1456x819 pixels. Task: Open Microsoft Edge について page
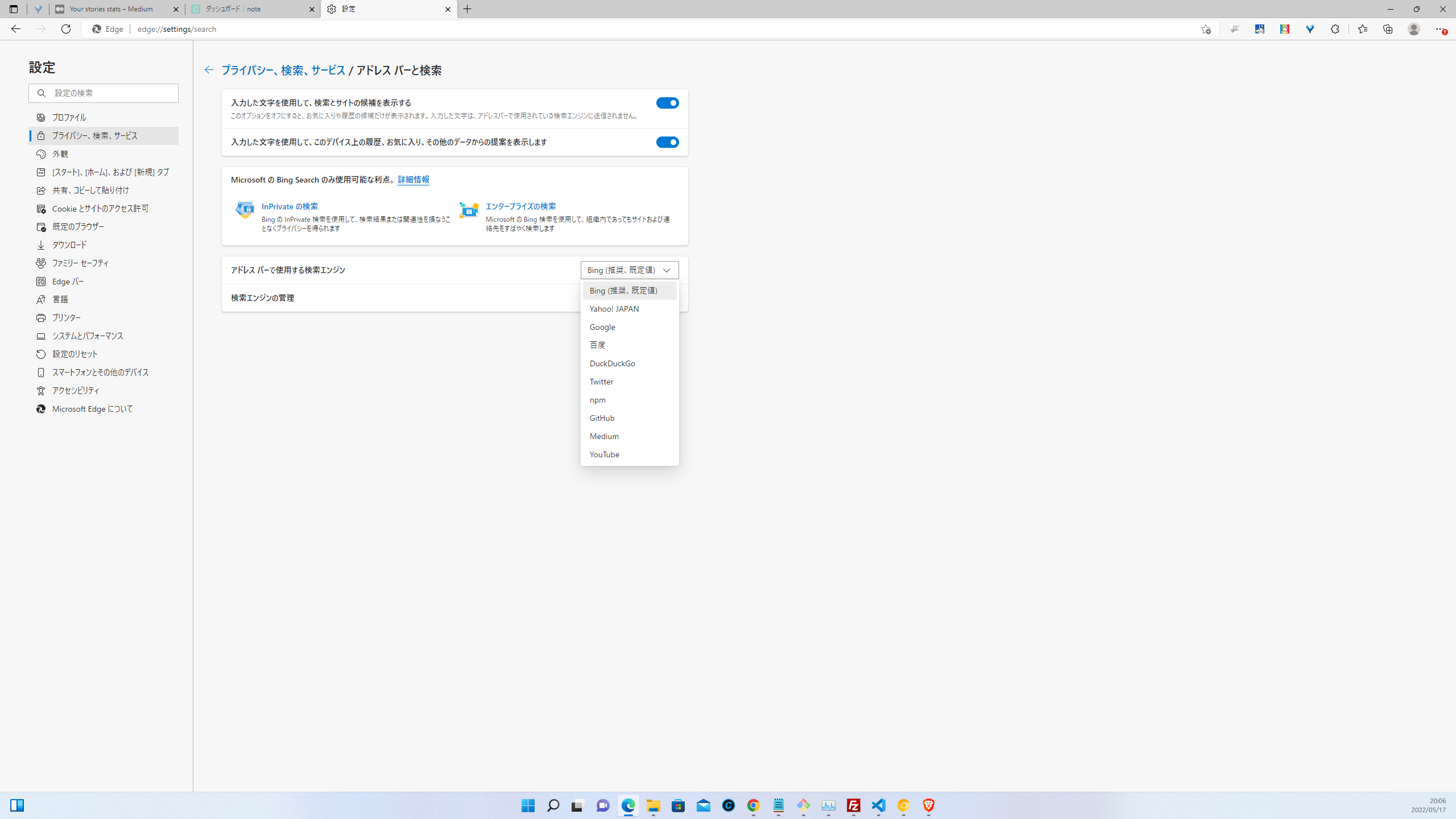[104, 408]
